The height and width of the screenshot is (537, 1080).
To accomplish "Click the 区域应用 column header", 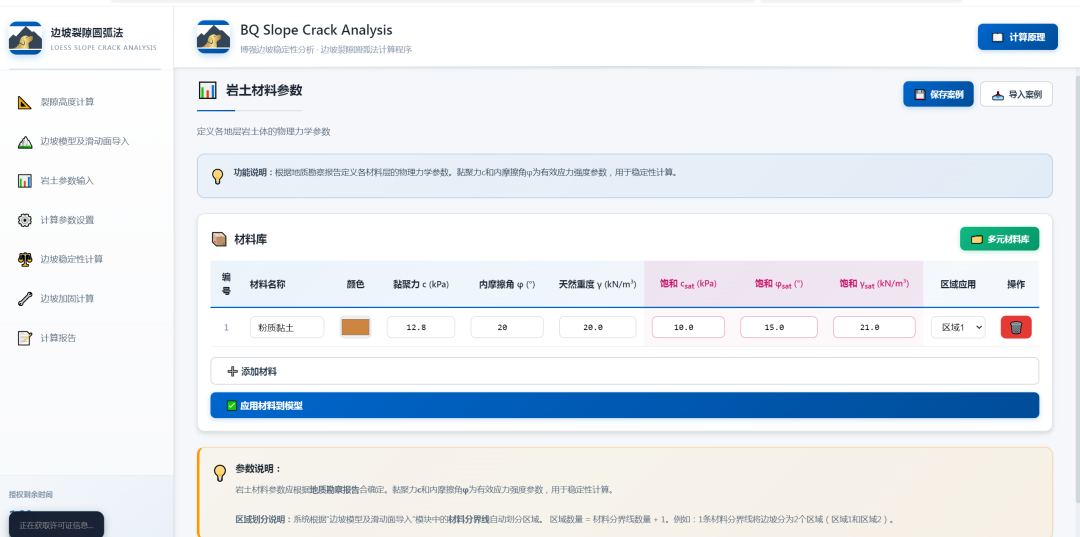I will pos(958,284).
